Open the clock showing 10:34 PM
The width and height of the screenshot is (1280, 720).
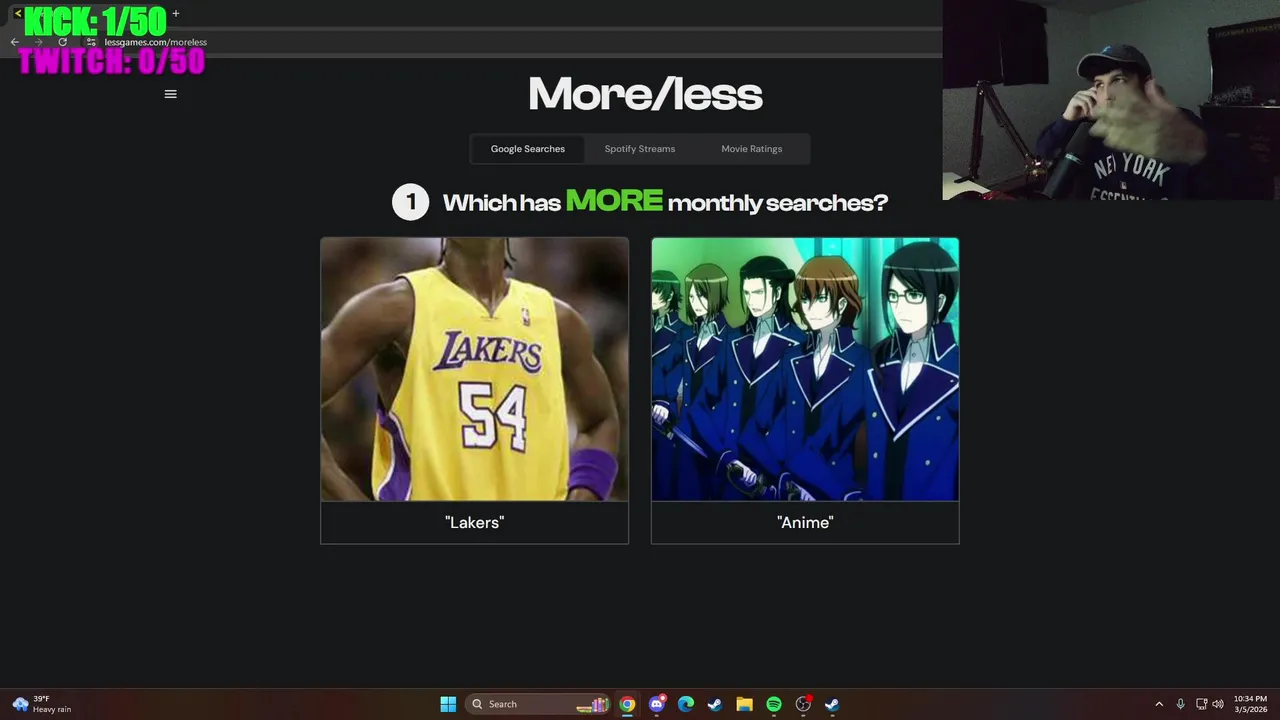click(x=1250, y=704)
